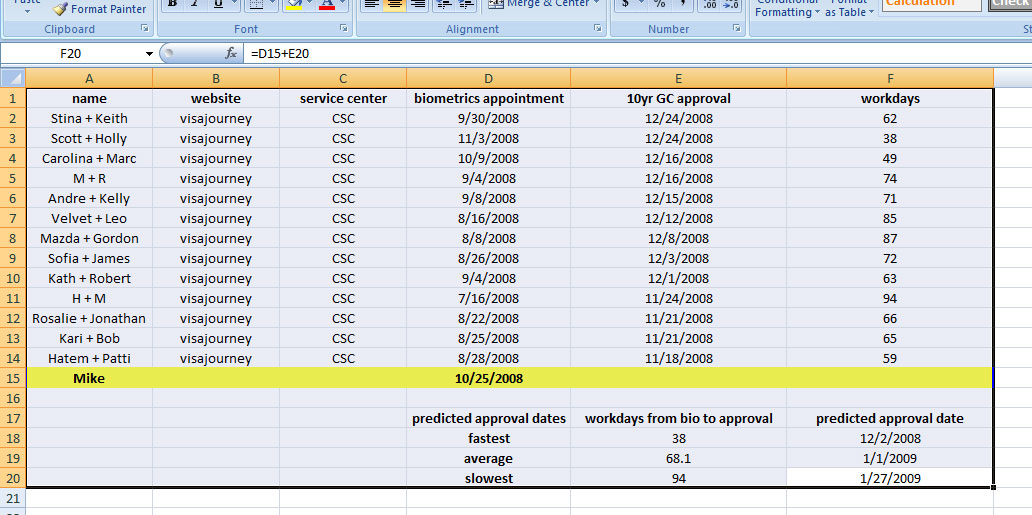The image size is (1032, 515).
Task: Click the formula bar with =D15+E20
Action: pos(637,54)
